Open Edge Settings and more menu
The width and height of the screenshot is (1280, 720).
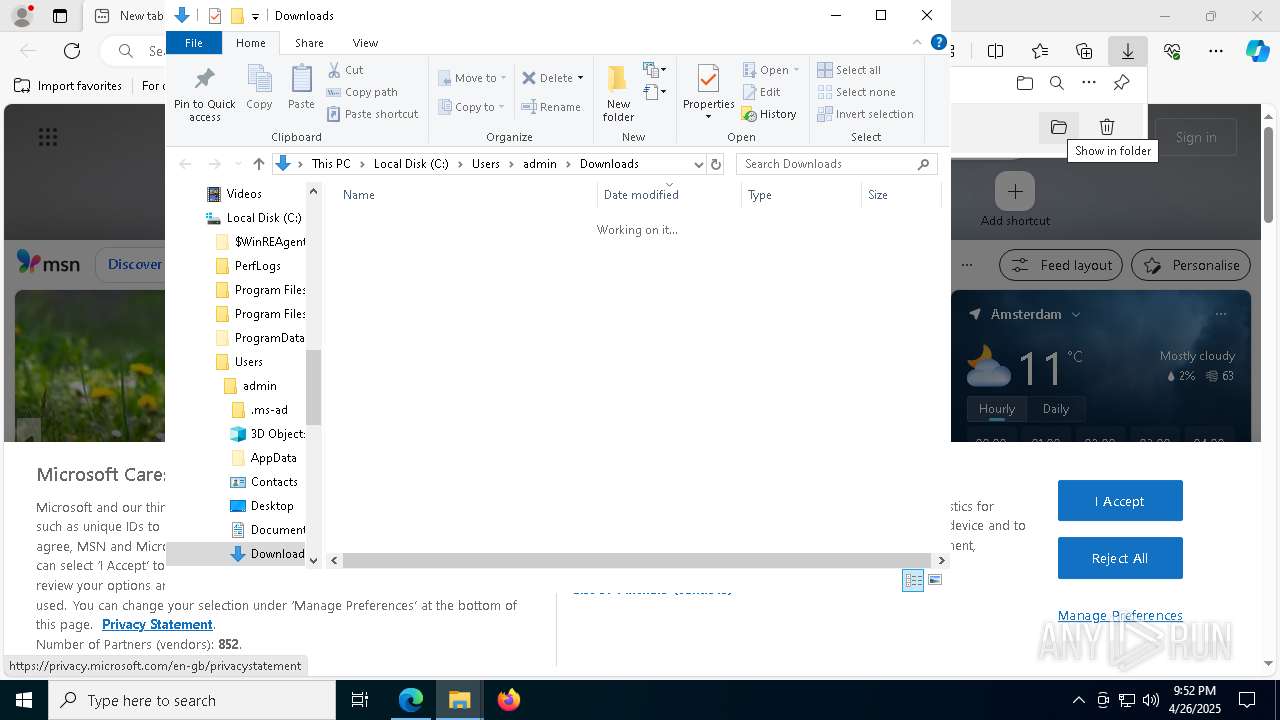point(1216,51)
